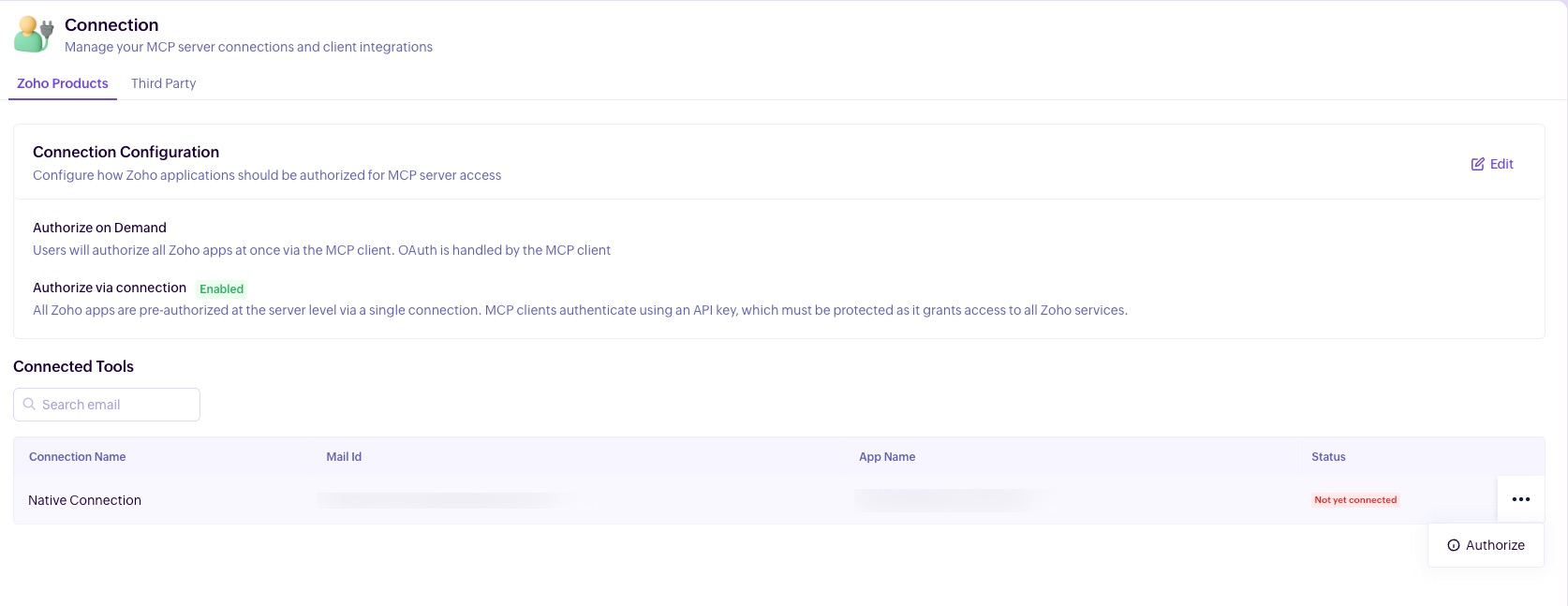Select the Authorize via connection option
The width and height of the screenshot is (1568, 606).
click(x=110, y=288)
